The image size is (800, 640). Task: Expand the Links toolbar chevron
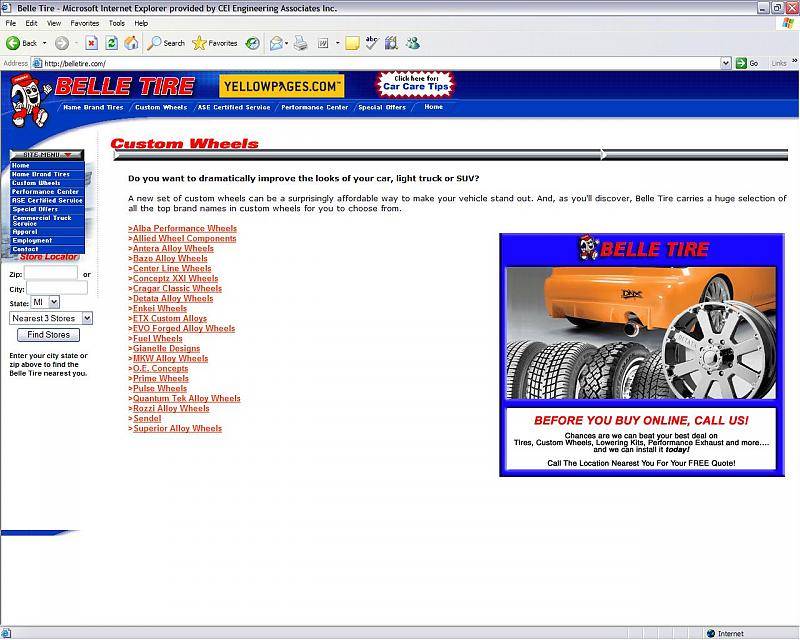[x=794, y=61]
